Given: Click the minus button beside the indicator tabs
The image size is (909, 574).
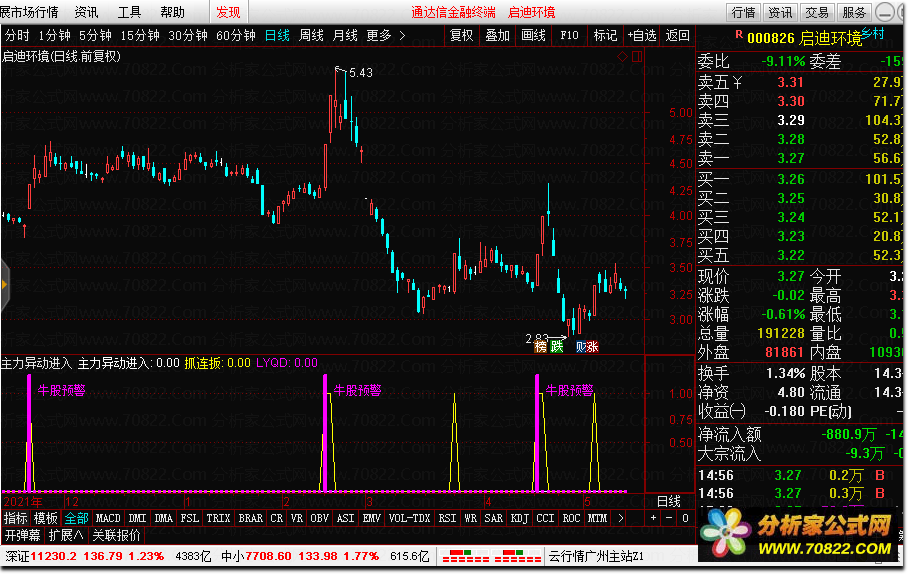Looking at the screenshot, I should pyautogui.click(x=669, y=518).
